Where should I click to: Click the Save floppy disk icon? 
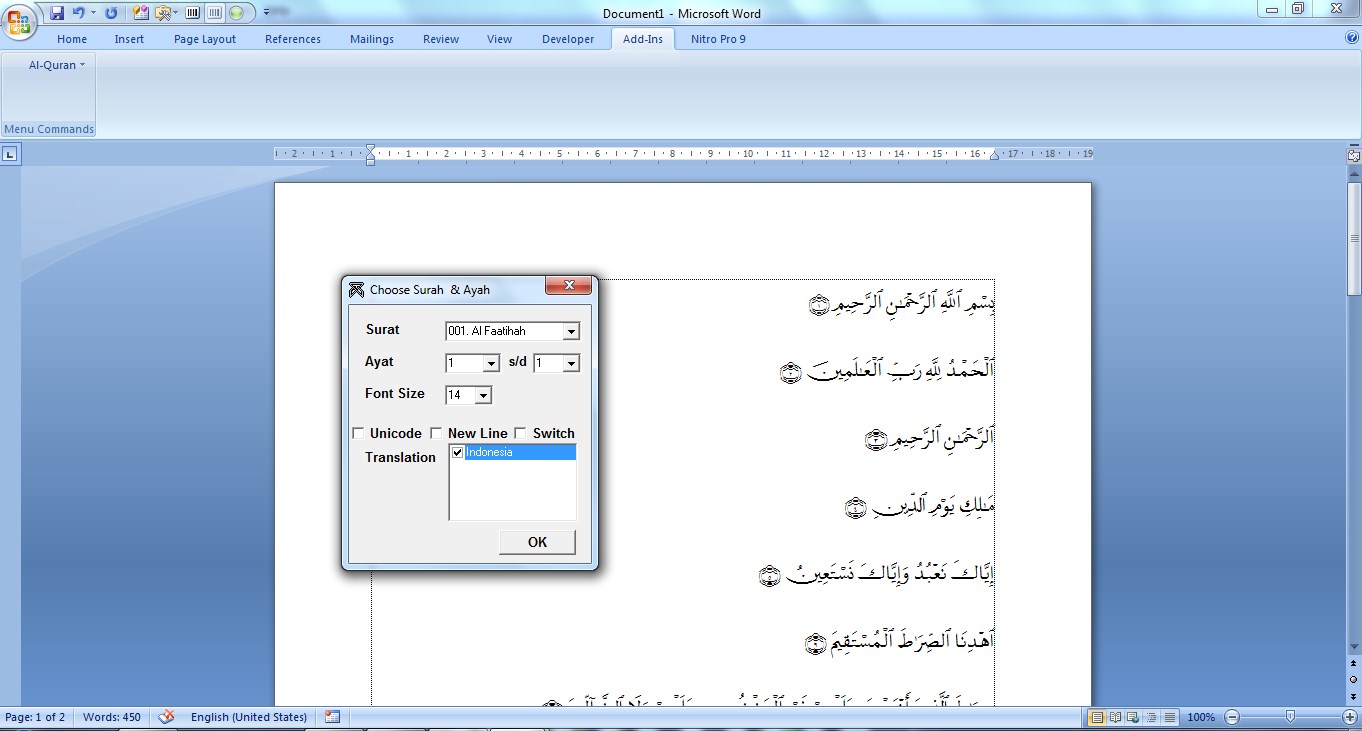[57, 13]
